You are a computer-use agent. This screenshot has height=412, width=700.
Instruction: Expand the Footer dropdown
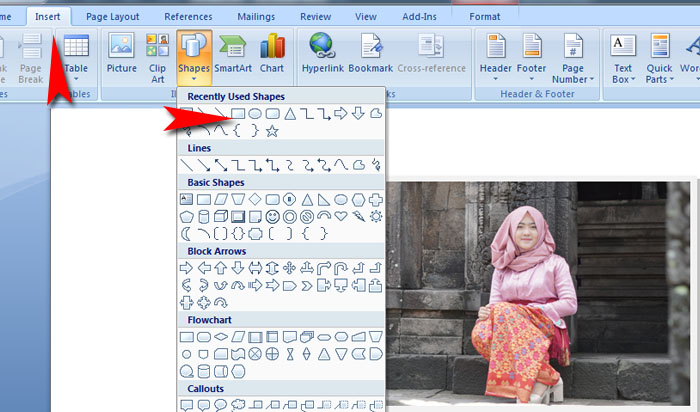coord(531,58)
